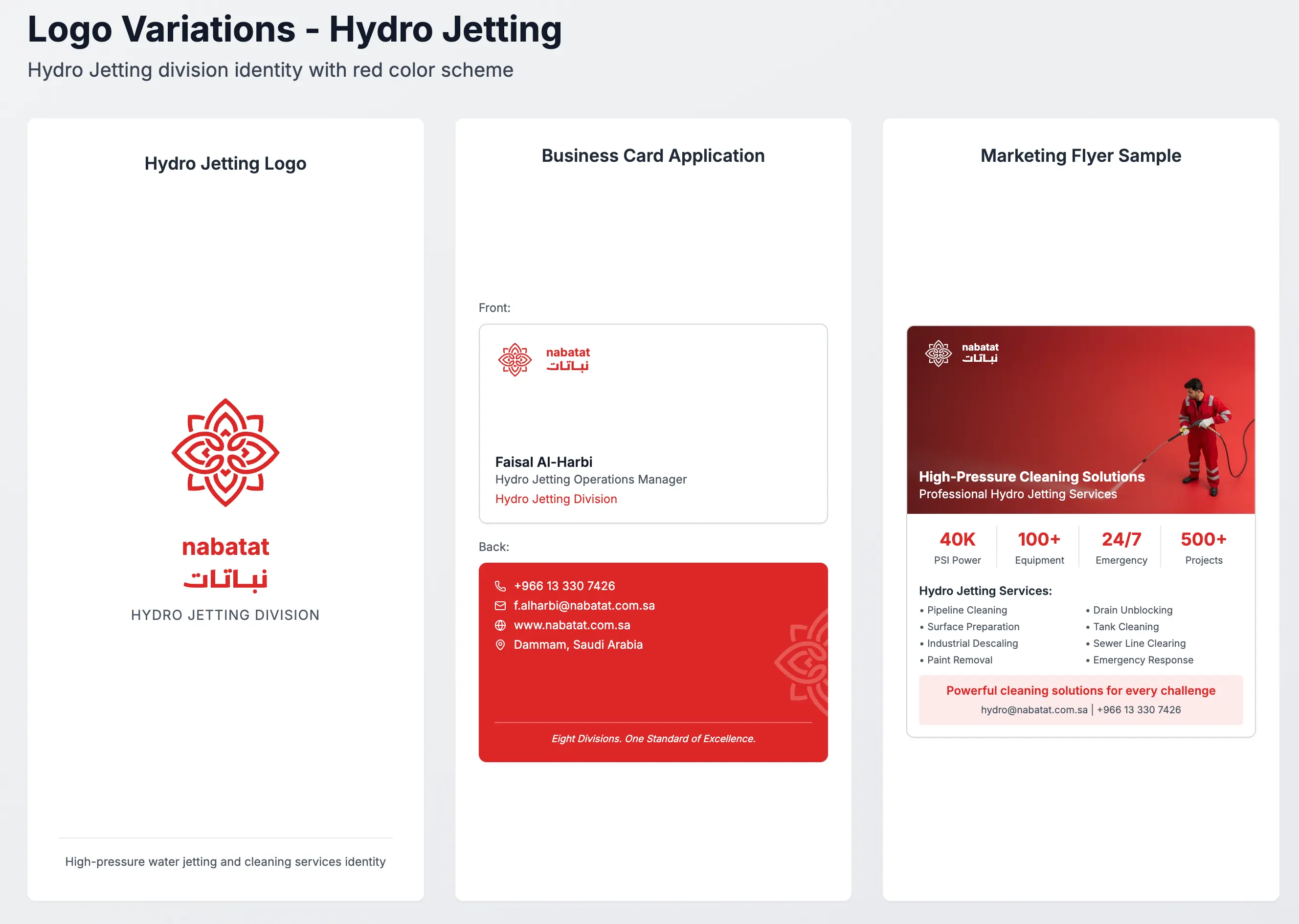The height and width of the screenshot is (924, 1299).
Task: Click the small red logo on business card front
Action: point(515,360)
